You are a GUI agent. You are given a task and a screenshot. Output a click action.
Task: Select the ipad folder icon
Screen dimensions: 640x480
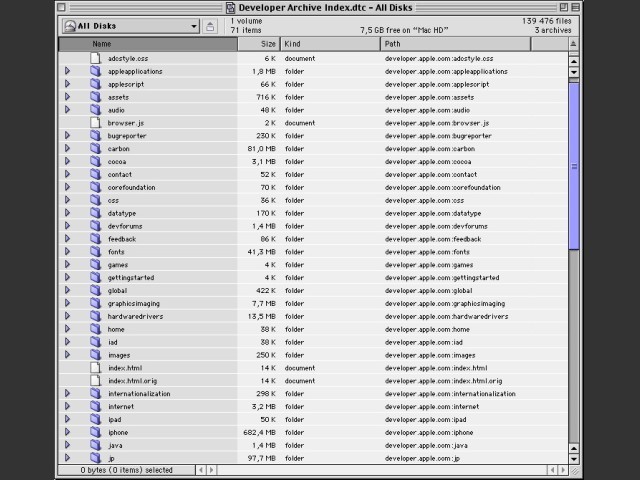[x=96, y=419]
